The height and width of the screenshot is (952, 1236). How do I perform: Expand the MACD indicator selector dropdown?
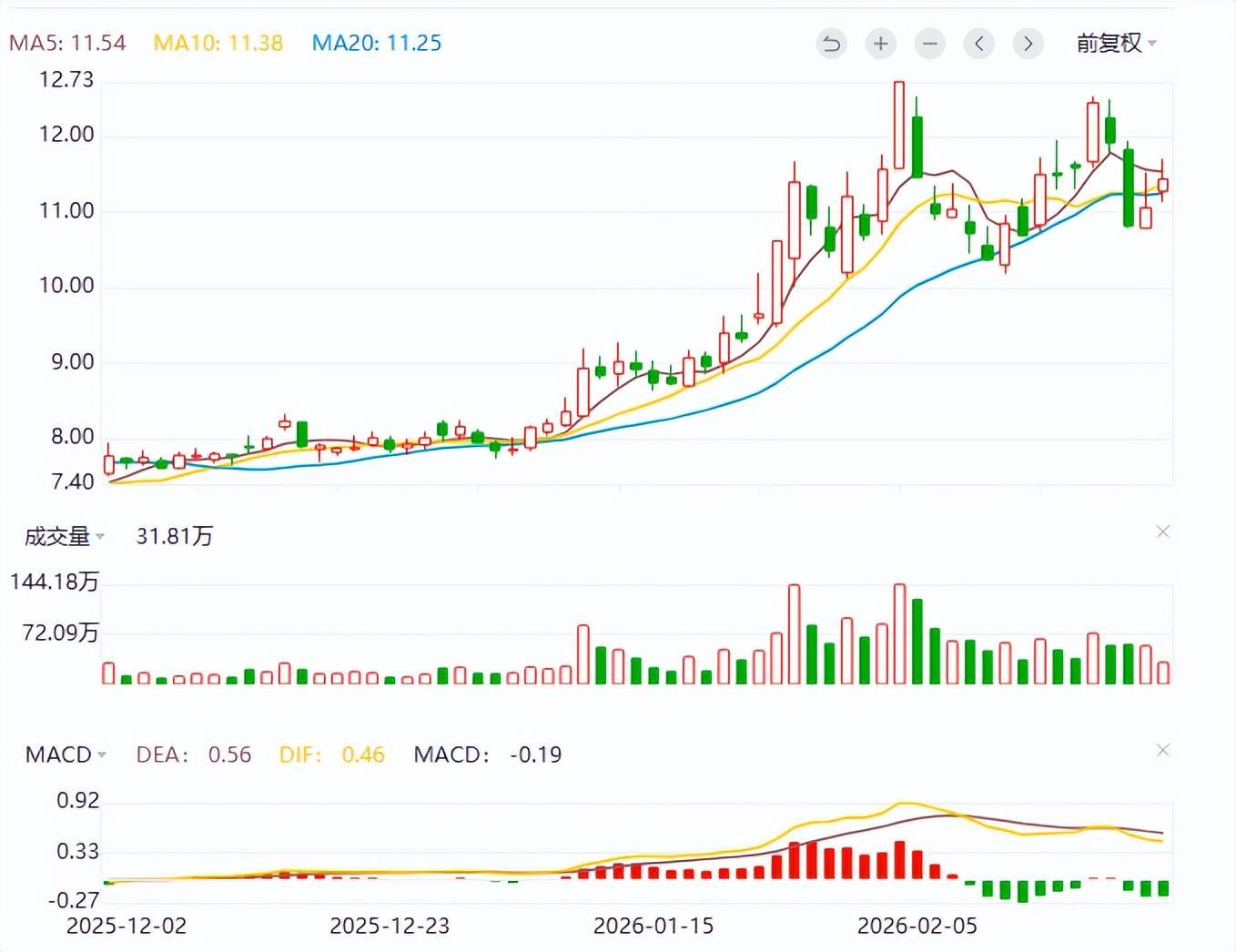tap(66, 755)
